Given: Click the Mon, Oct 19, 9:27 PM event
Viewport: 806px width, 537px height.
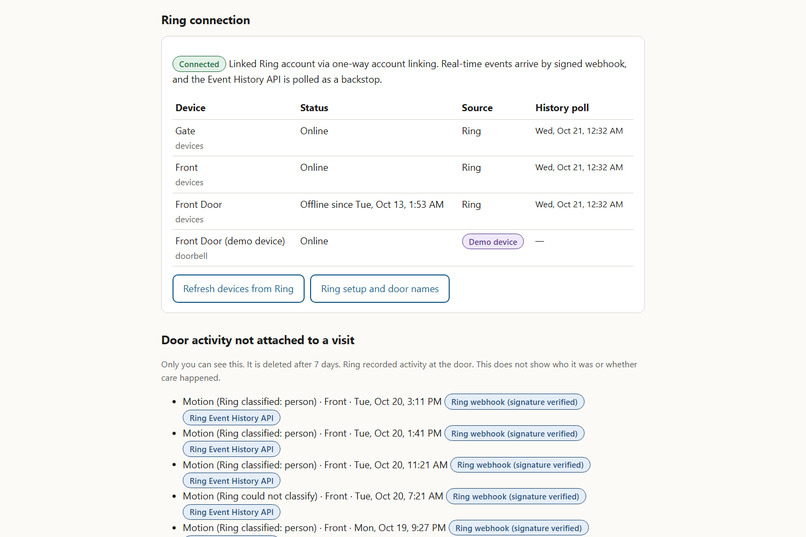Looking at the screenshot, I should pos(314,528).
